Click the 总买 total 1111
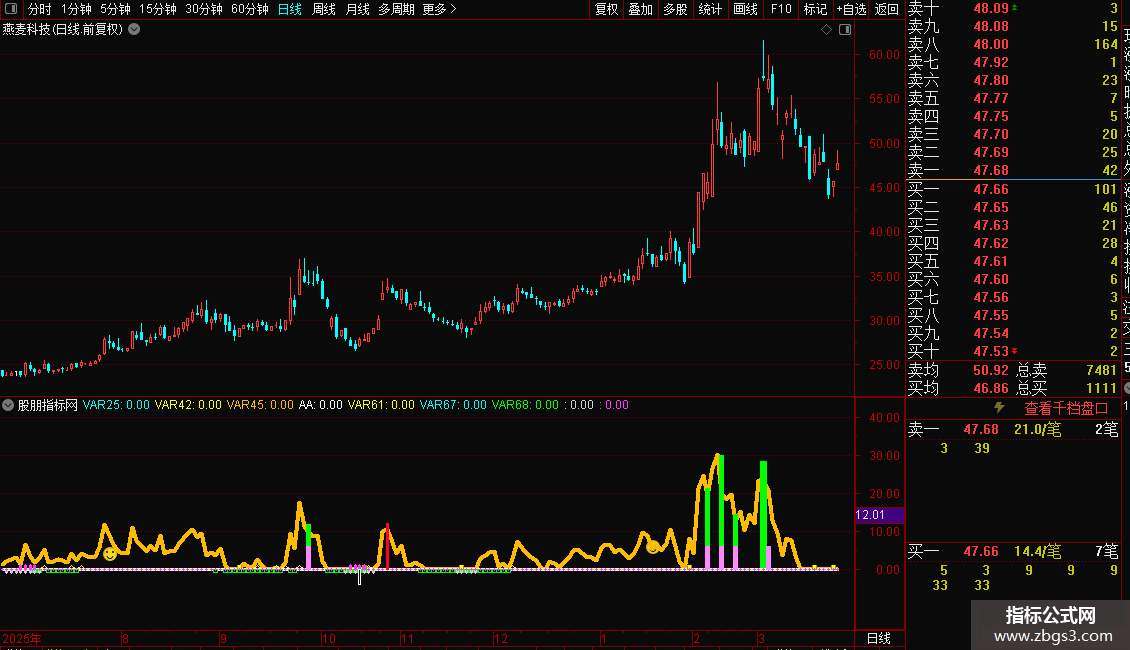 point(1101,388)
